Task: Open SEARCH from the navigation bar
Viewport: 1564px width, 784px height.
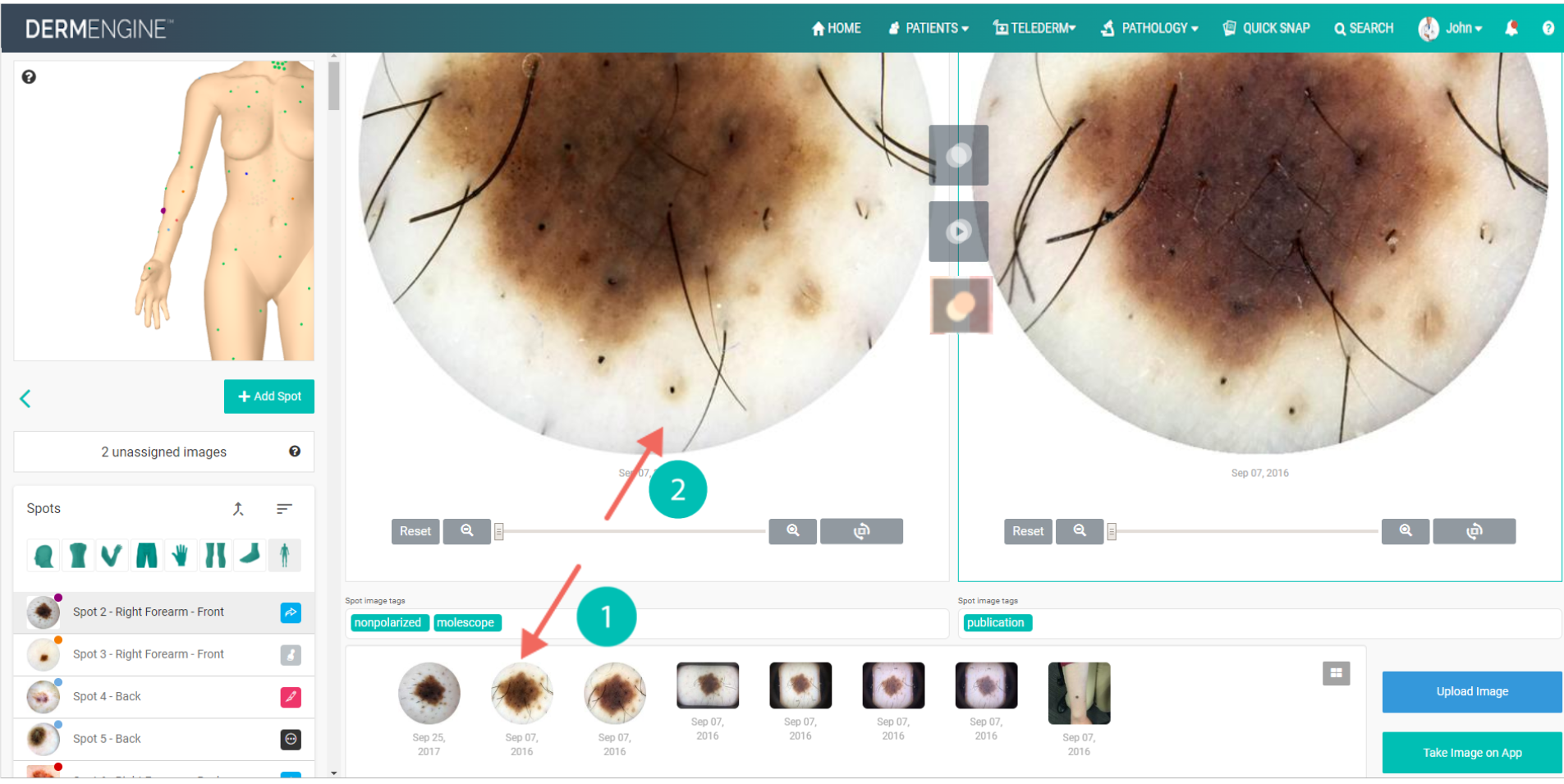Action: (x=1364, y=28)
